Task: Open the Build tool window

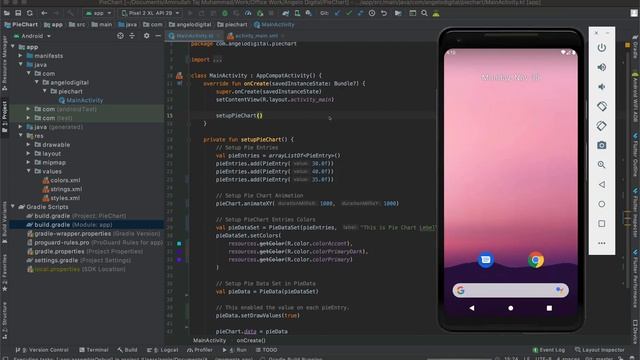Action: click(127, 350)
